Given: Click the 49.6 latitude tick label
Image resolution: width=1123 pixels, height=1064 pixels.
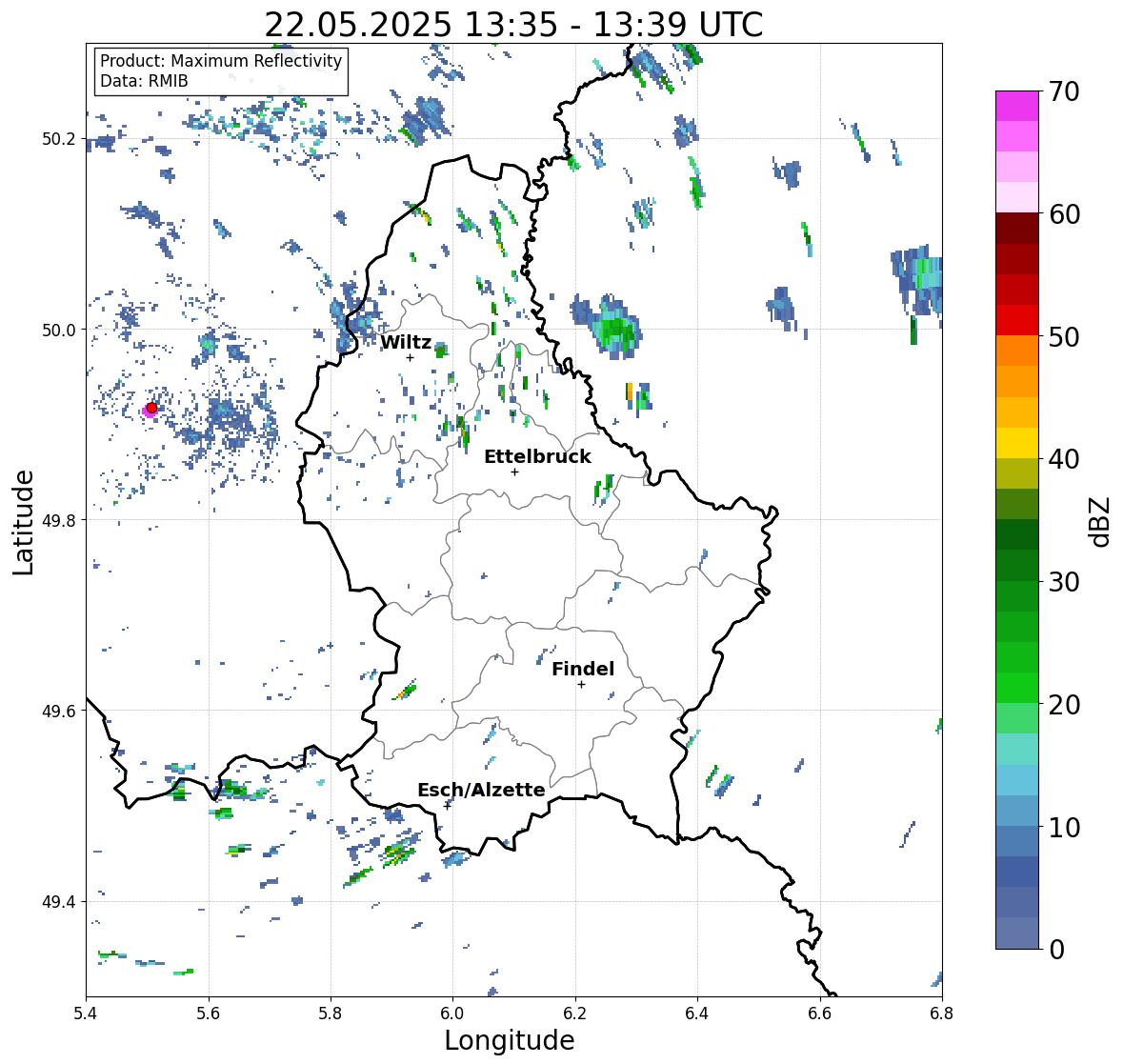Looking at the screenshot, I should (x=59, y=711).
